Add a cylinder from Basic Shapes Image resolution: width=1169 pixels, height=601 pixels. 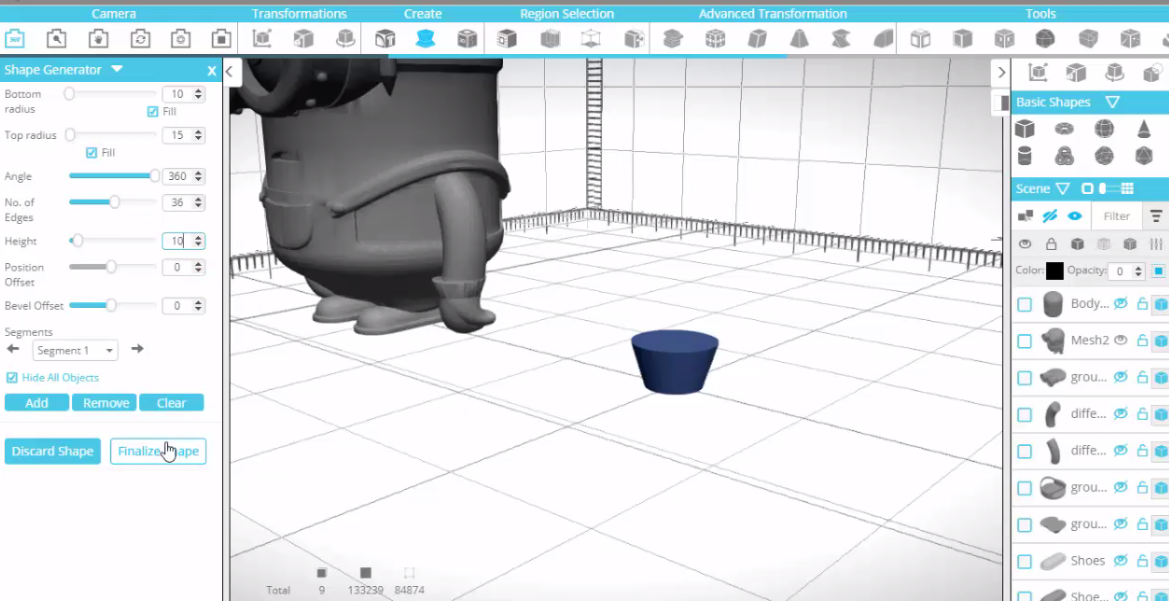(x=1024, y=156)
